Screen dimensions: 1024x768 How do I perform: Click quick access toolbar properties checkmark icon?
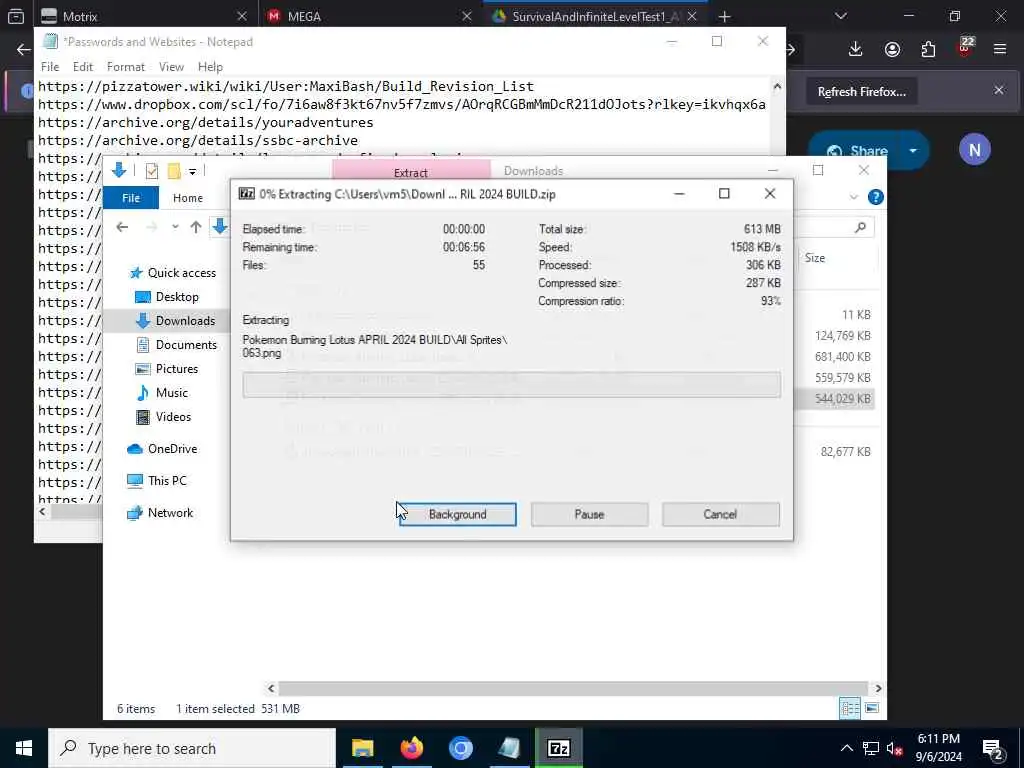coord(152,172)
